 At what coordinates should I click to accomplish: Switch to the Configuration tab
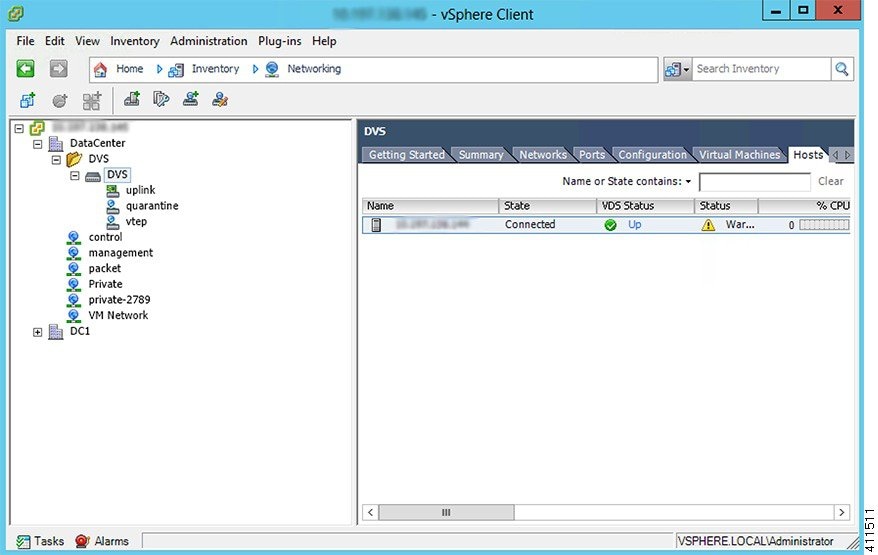click(x=652, y=155)
